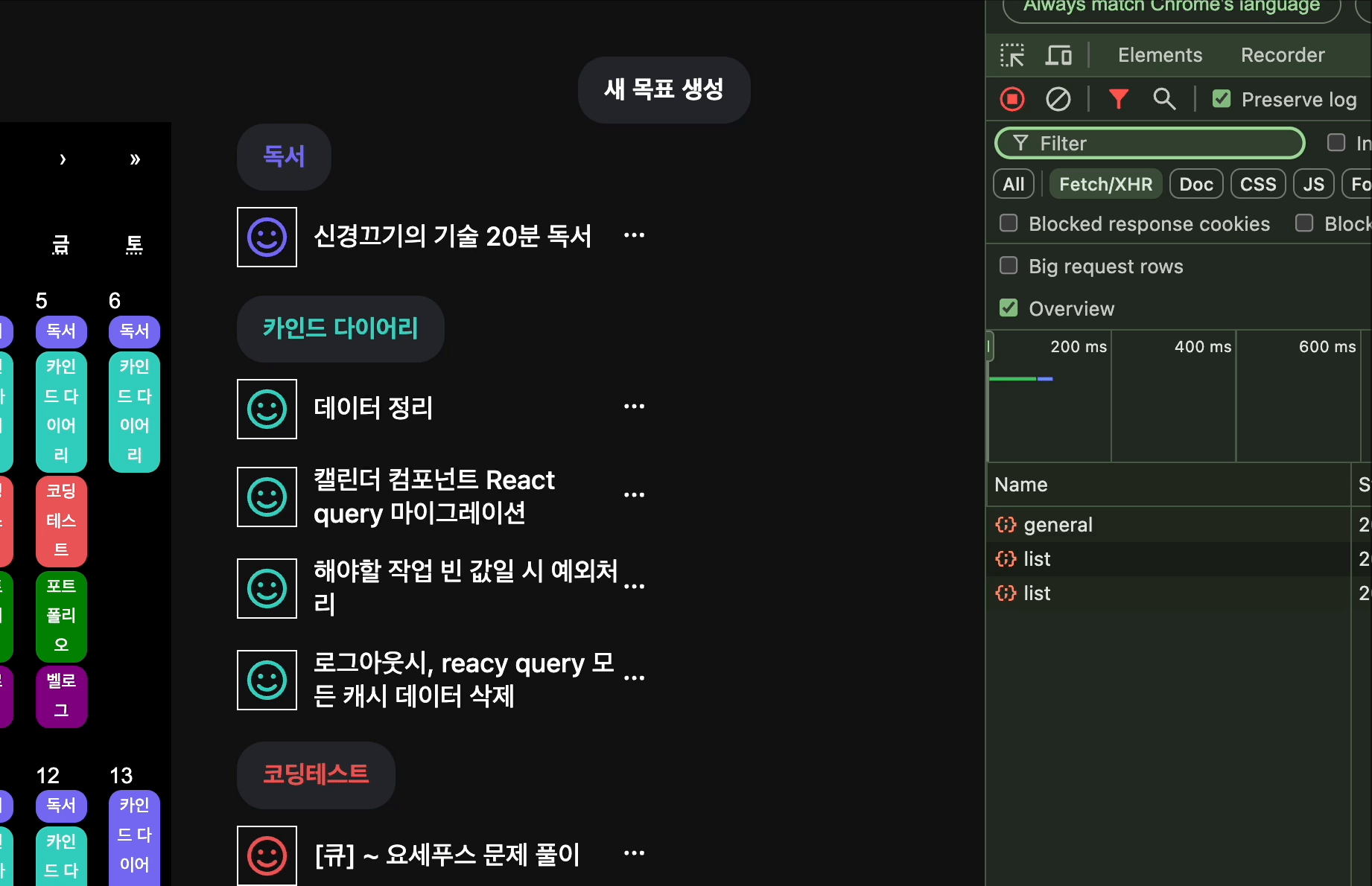The width and height of the screenshot is (1372, 886).
Task: Enable Blocked response cookies checkbox
Action: (x=1009, y=223)
